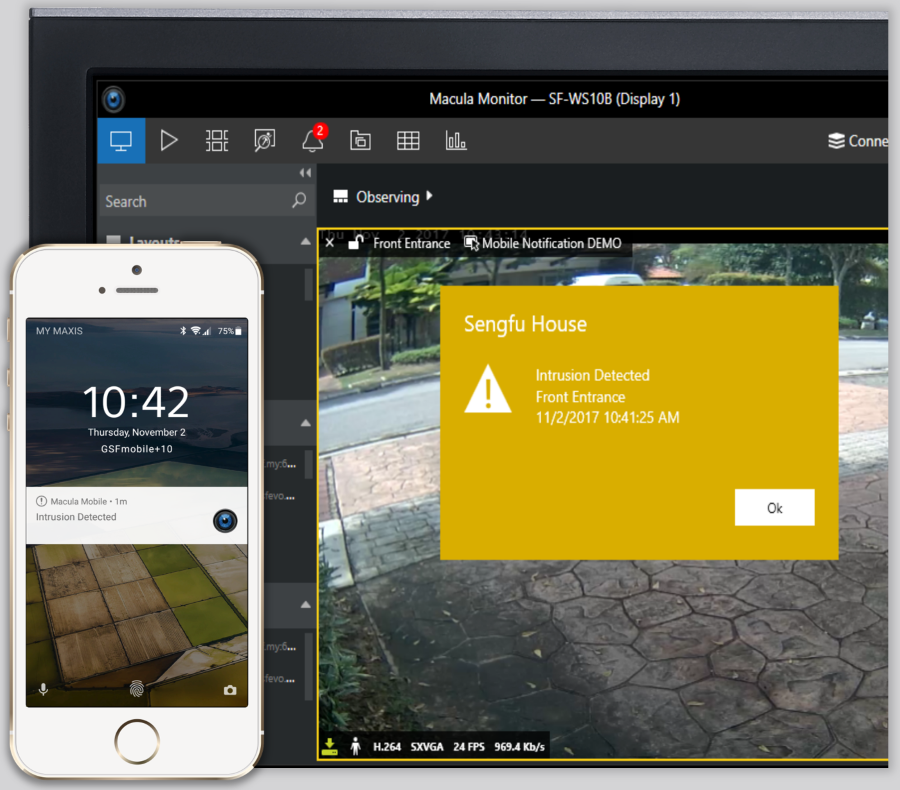Close the Front Entrance camera tile
This screenshot has height=790, width=900.
pos(329,243)
